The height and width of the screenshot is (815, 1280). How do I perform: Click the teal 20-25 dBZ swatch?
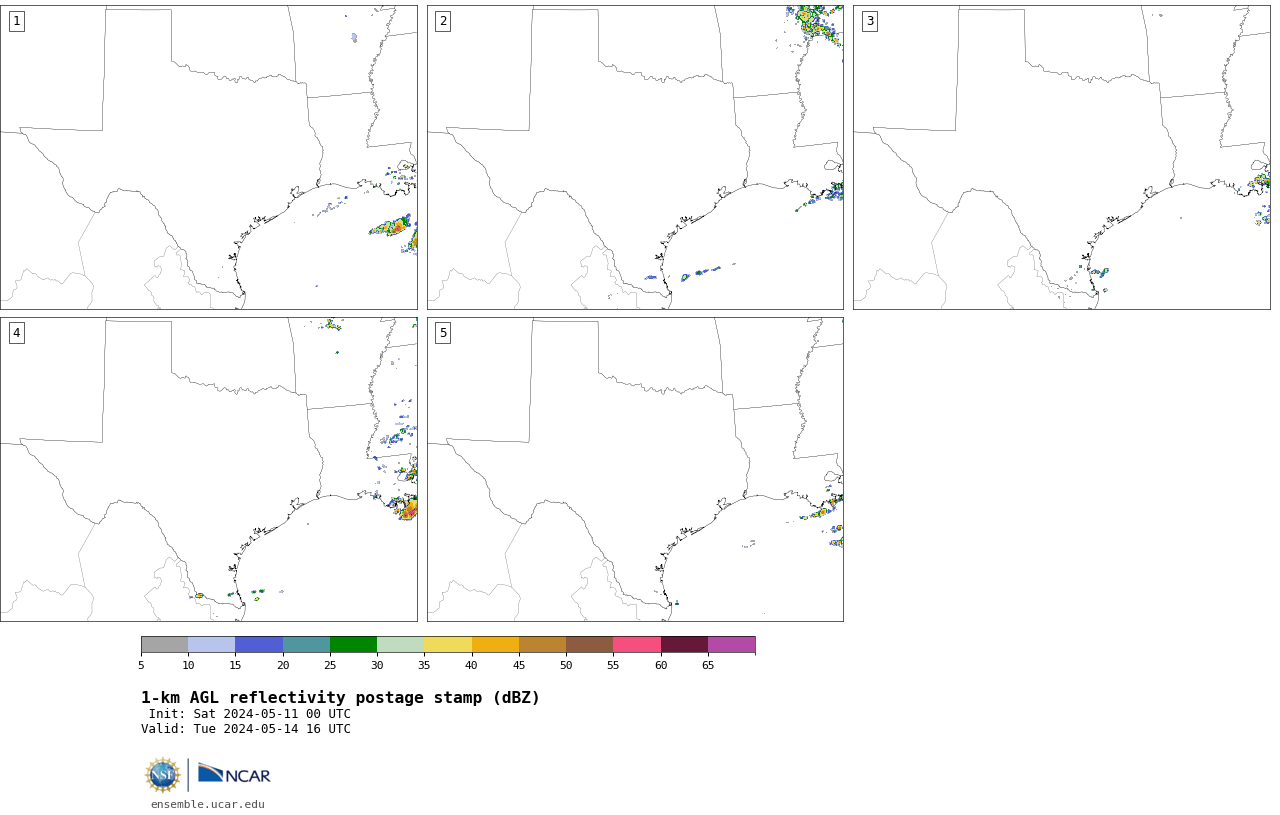tap(306, 644)
